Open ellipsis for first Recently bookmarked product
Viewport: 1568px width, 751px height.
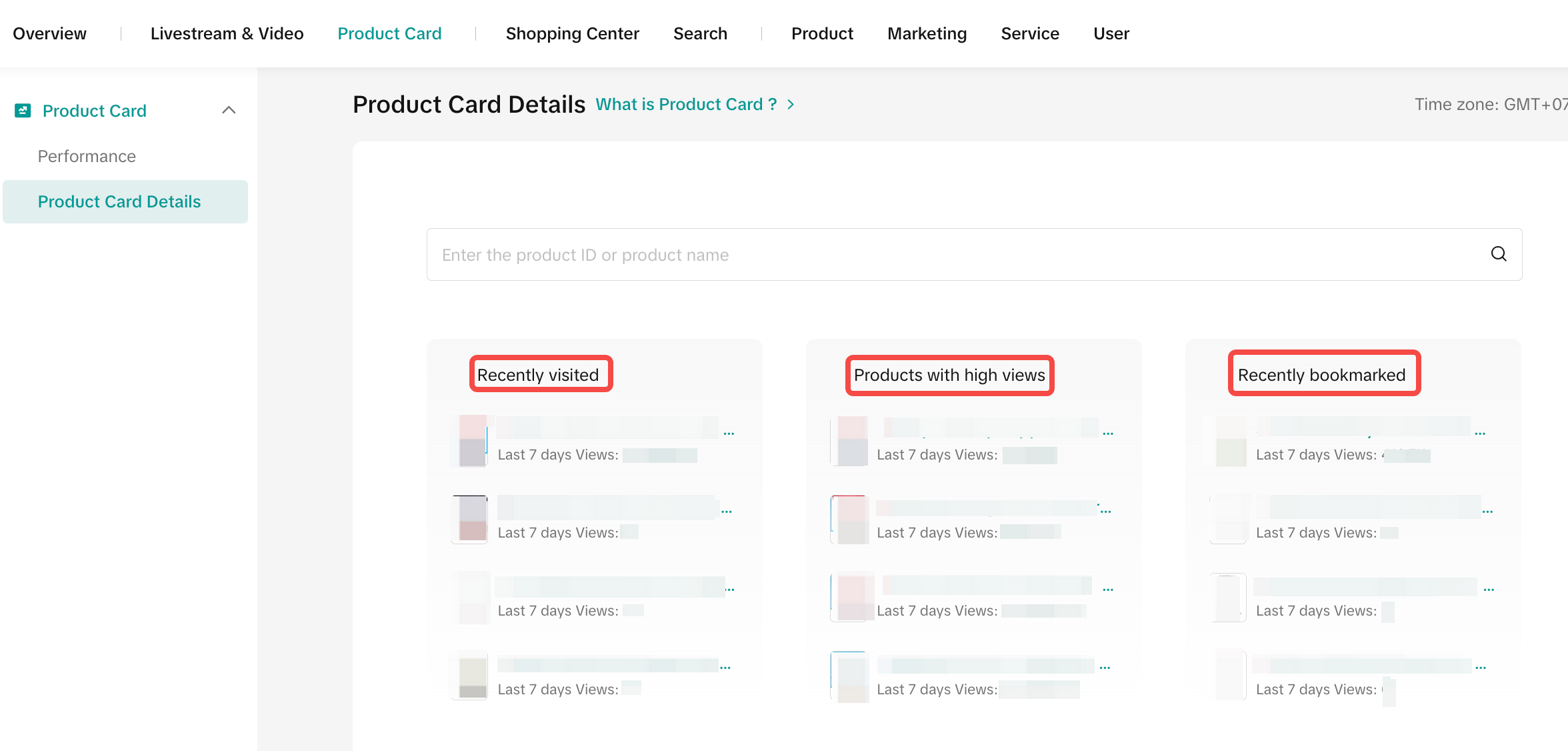click(1480, 434)
